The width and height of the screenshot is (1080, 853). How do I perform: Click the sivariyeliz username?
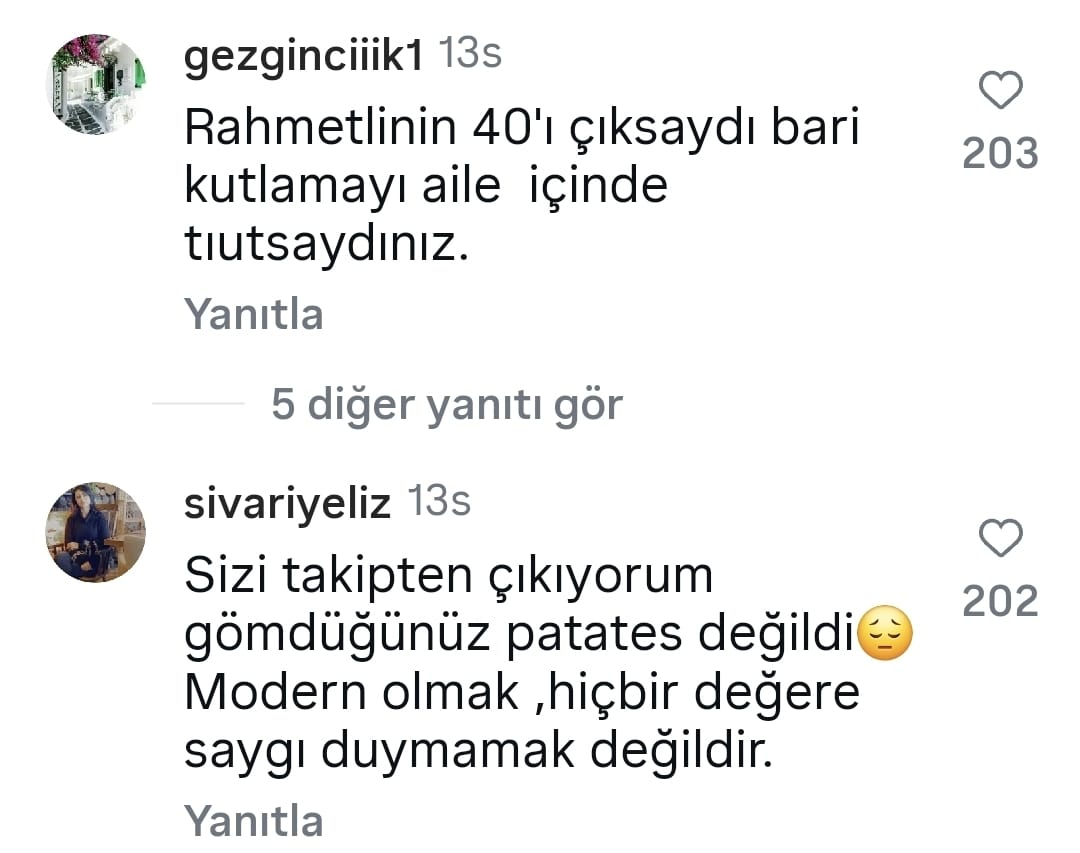pyautogui.click(x=287, y=504)
